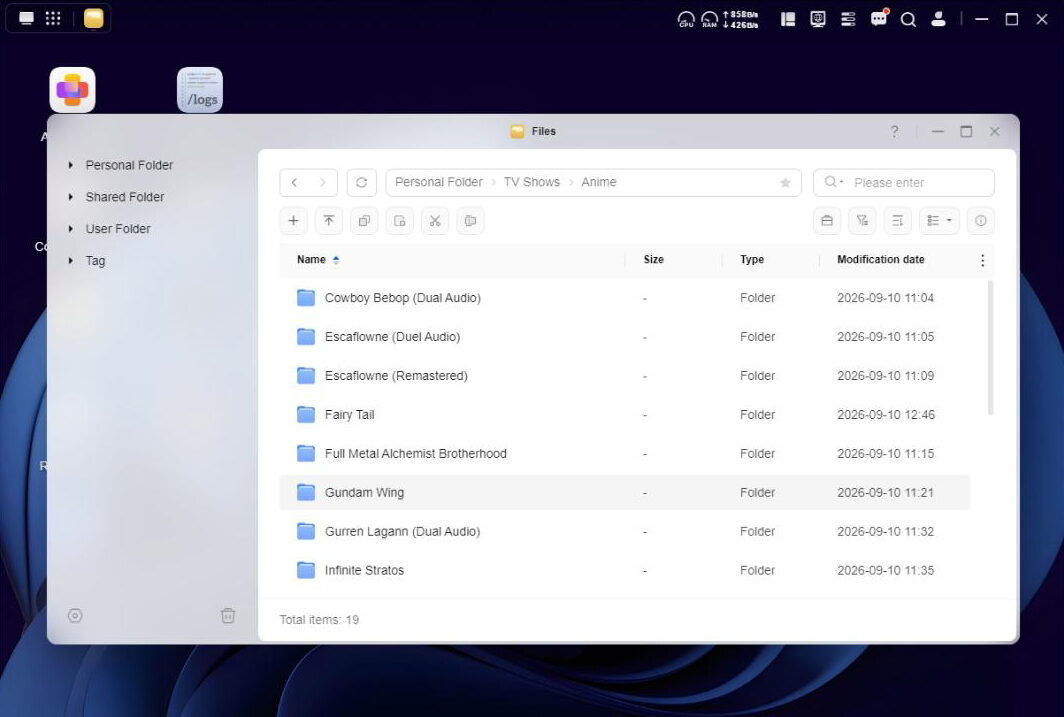Expand the Tag tree node
This screenshot has height=717, width=1064.
(71, 260)
